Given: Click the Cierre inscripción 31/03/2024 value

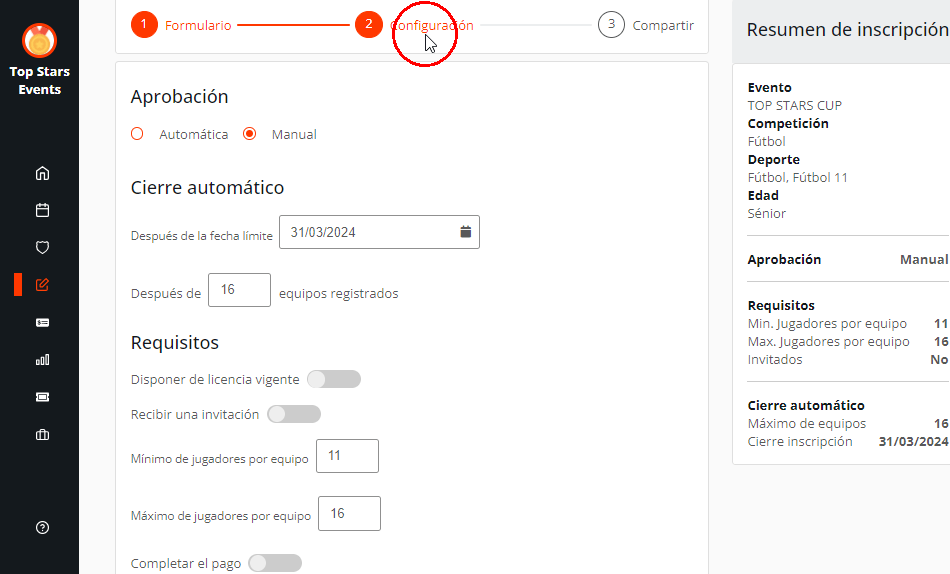Looking at the screenshot, I should click(914, 442).
